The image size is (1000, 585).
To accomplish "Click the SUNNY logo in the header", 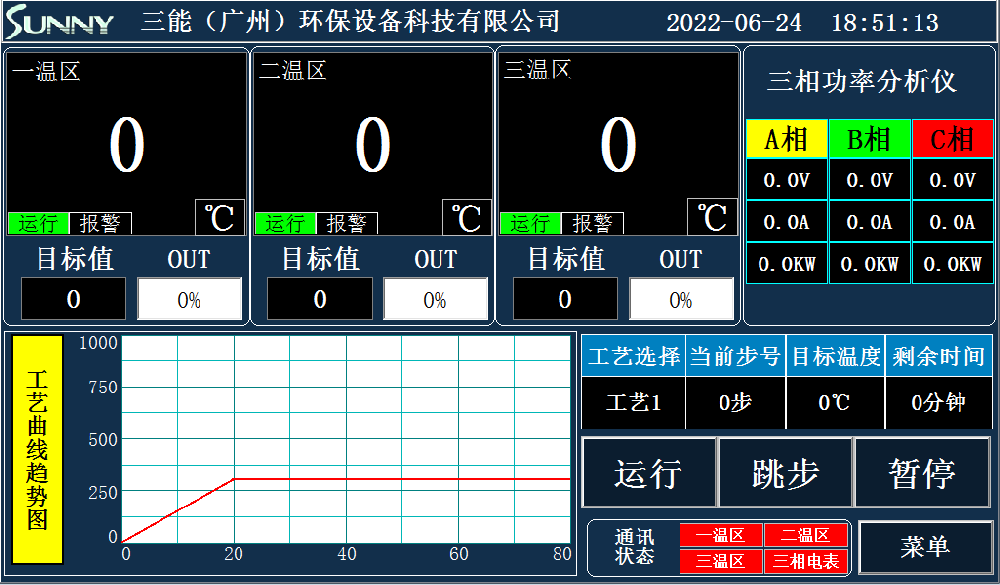I will (x=60, y=22).
